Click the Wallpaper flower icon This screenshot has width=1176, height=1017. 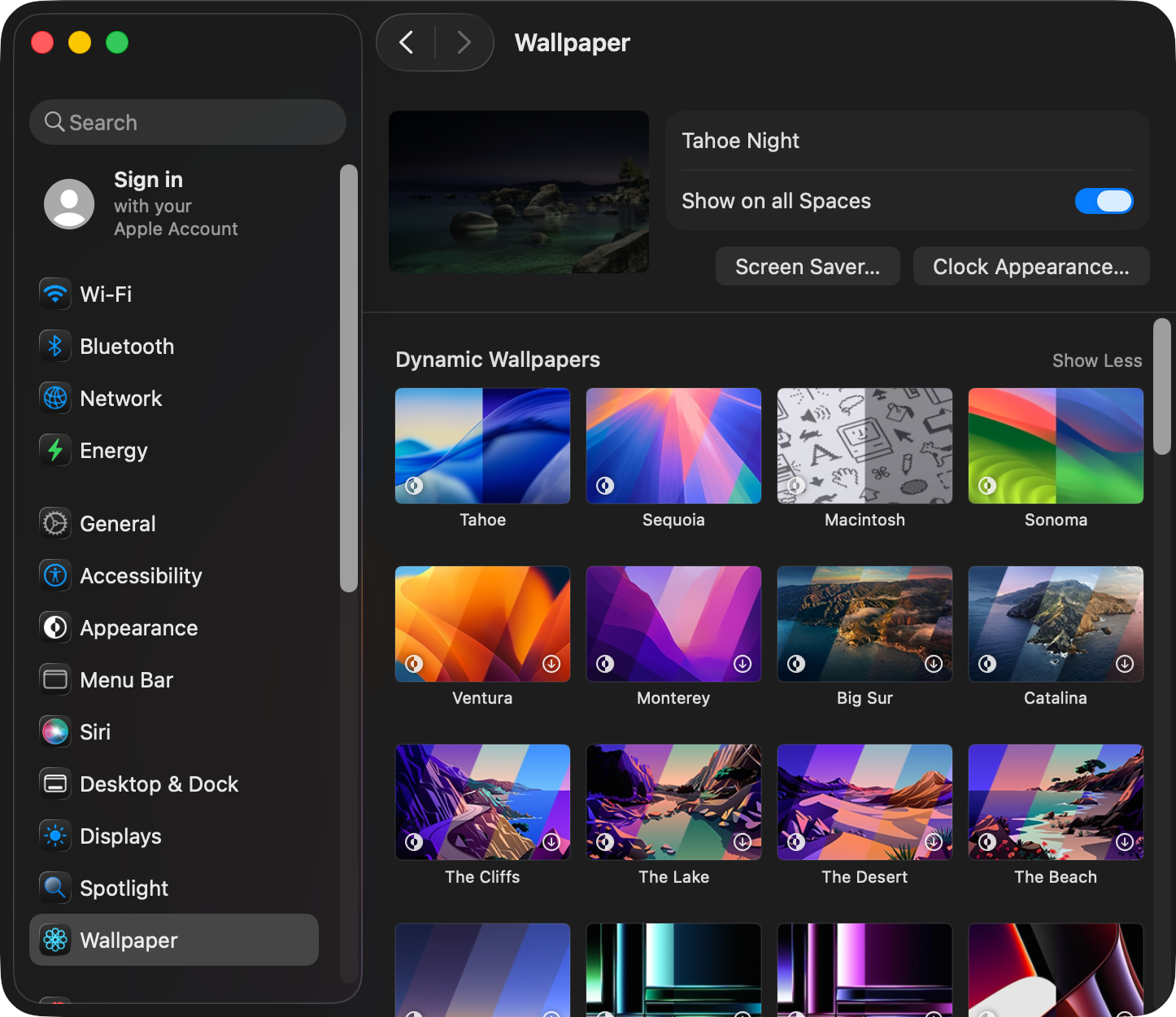pos(55,940)
